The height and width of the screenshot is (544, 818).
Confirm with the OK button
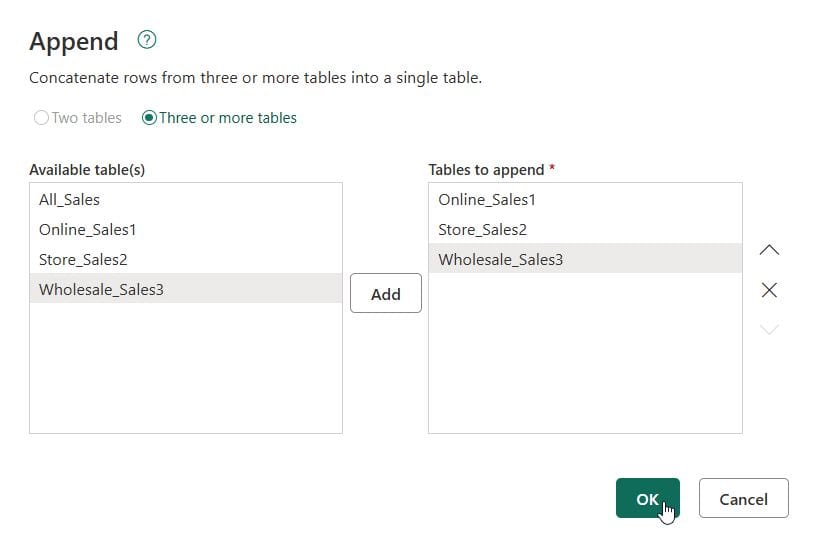(647, 498)
